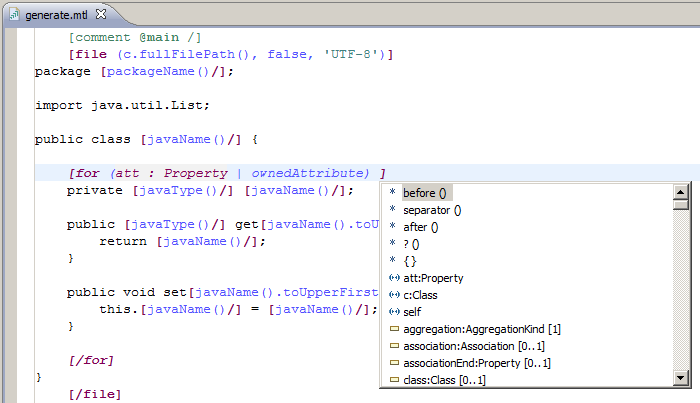
Task: Choose '? ()' completion proposal
Action: coord(411,244)
